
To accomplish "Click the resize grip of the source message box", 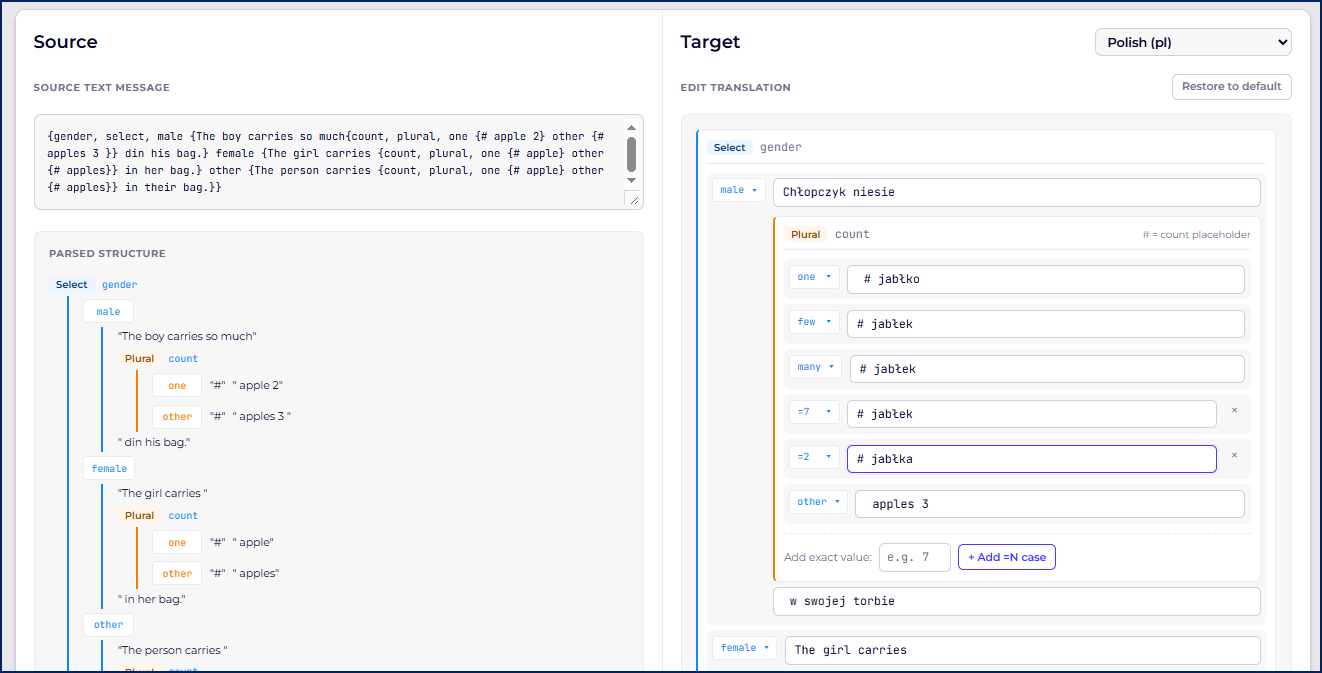I will tap(632, 198).
